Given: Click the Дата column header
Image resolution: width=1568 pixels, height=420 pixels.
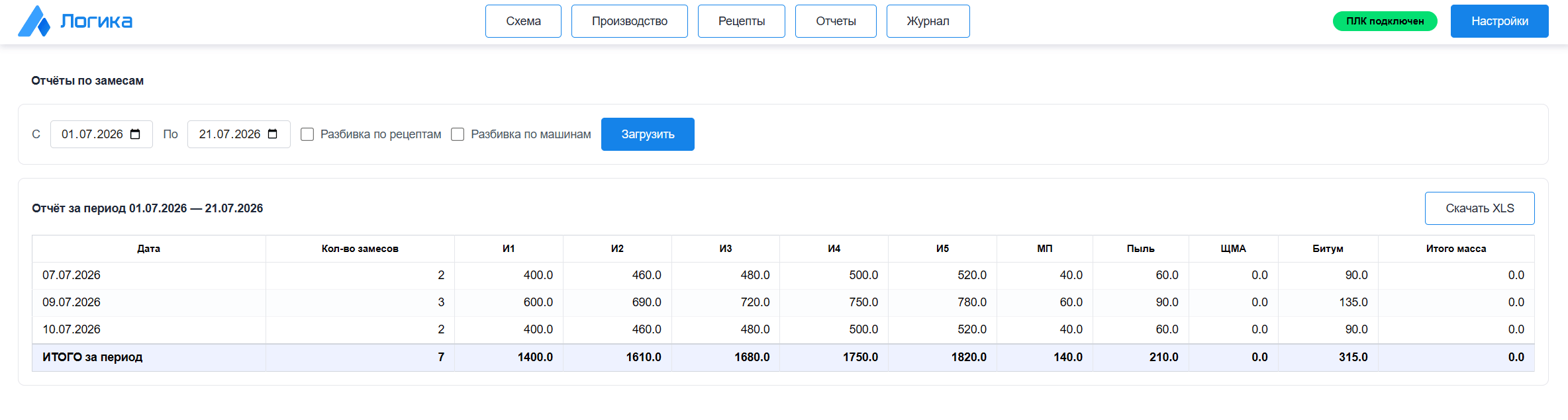Looking at the screenshot, I should click(x=149, y=249).
